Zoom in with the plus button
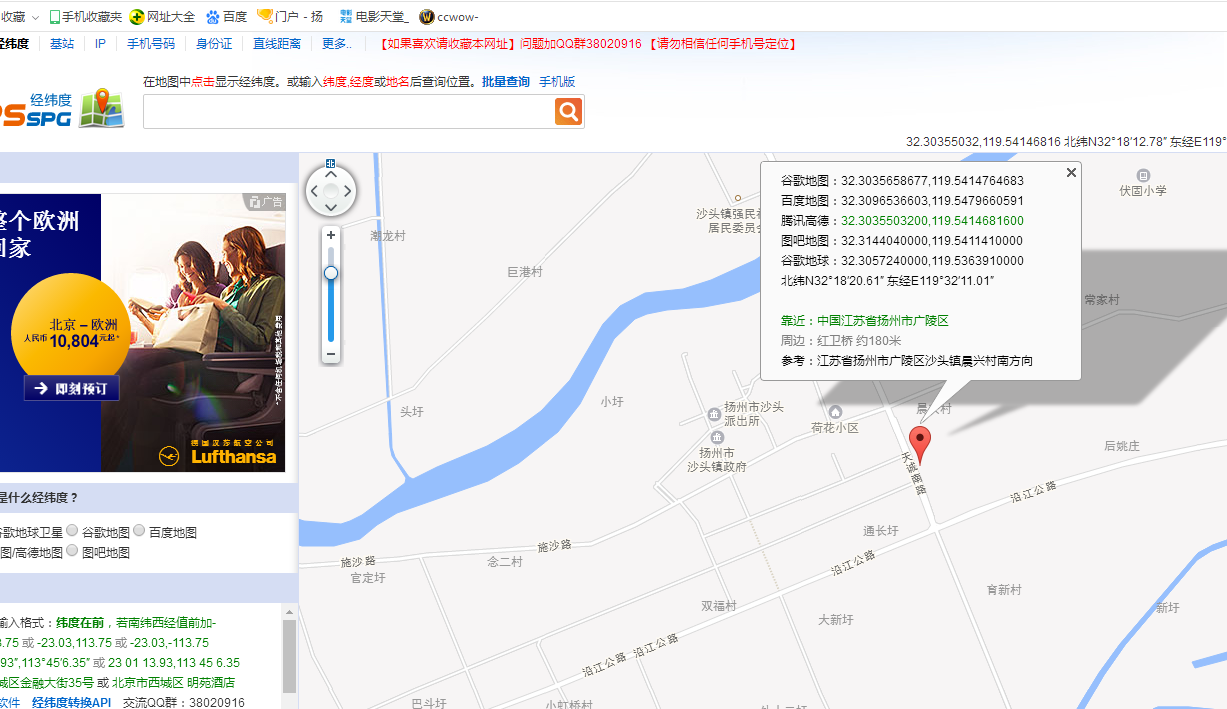The width and height of the screenshot is (1227, 709). [331, 235]
